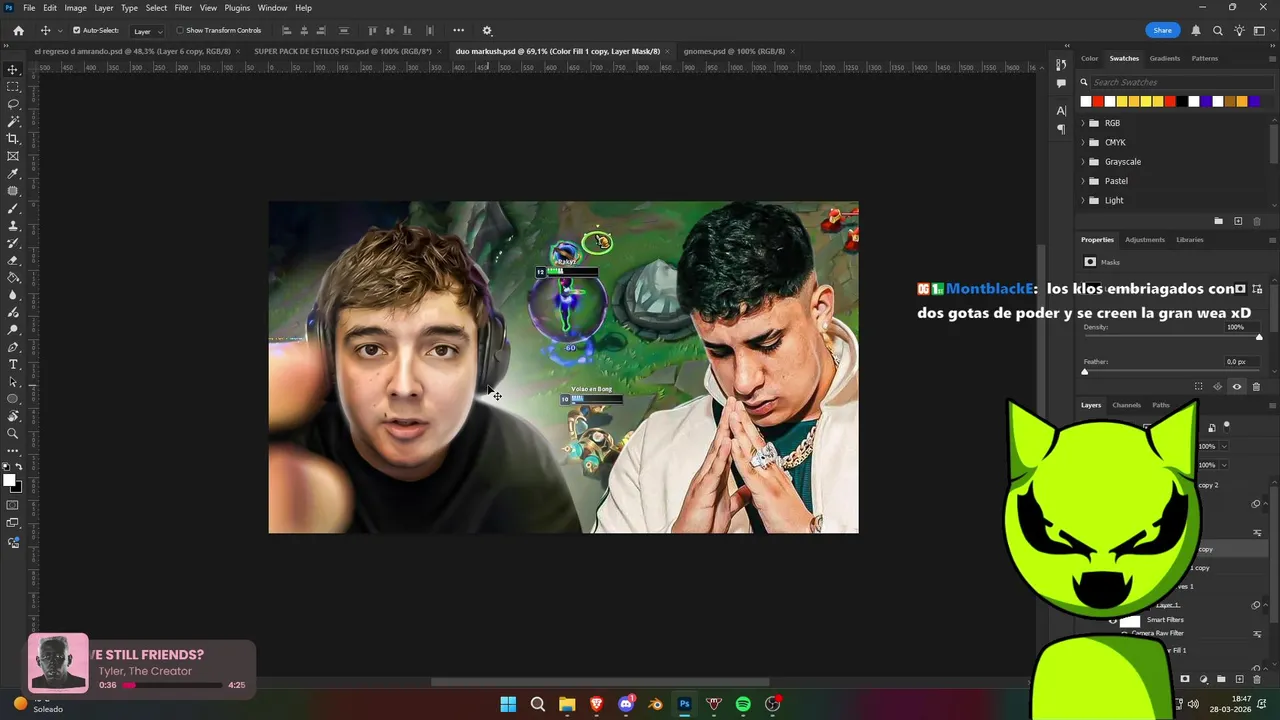This screenshot has width=1280, height=720.
Task: Select the Frame tool
Action: (x=13, y=156)
